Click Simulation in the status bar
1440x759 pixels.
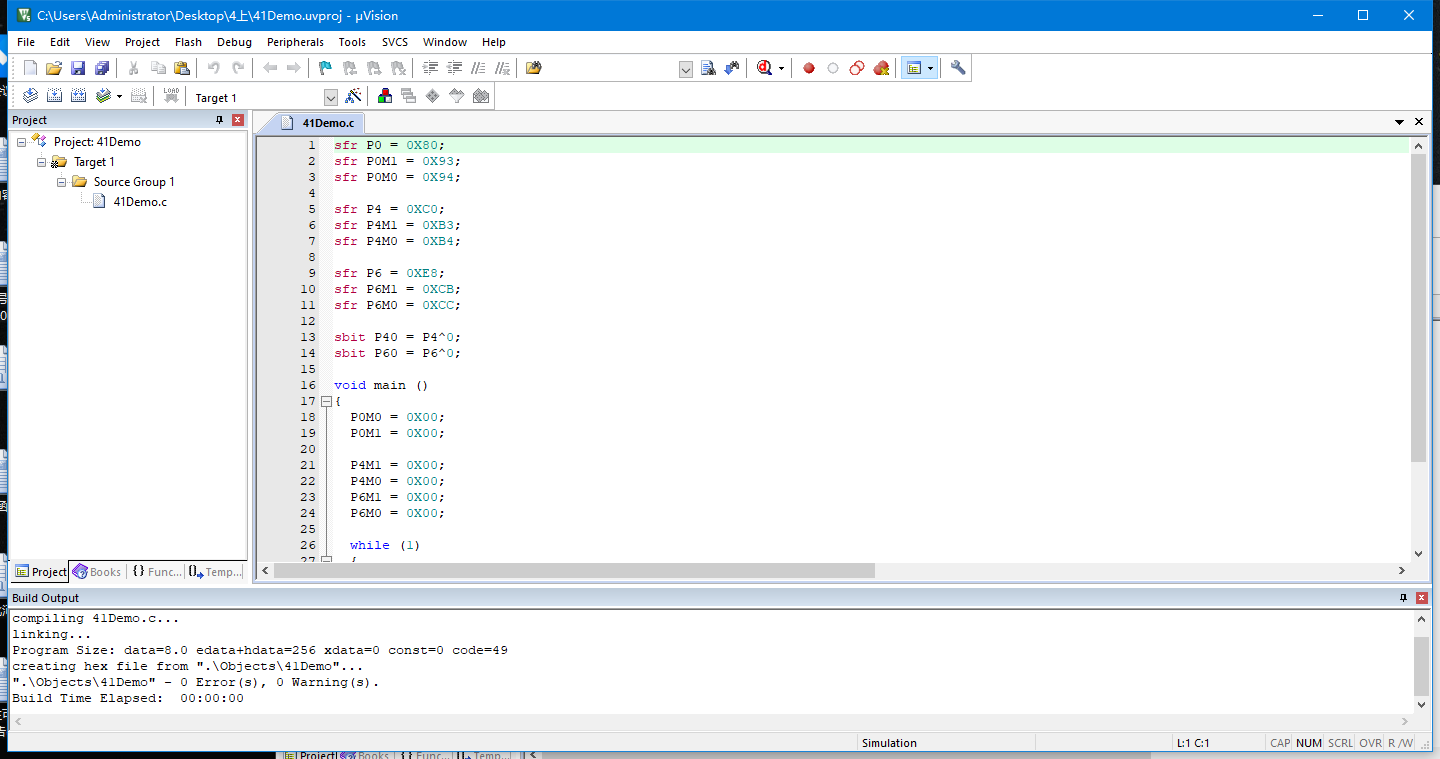[x=889, y=743]
